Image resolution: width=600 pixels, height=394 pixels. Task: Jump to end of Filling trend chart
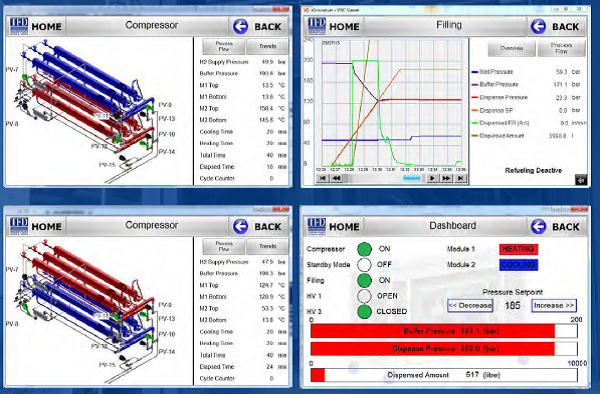click(x=460, y=178)
